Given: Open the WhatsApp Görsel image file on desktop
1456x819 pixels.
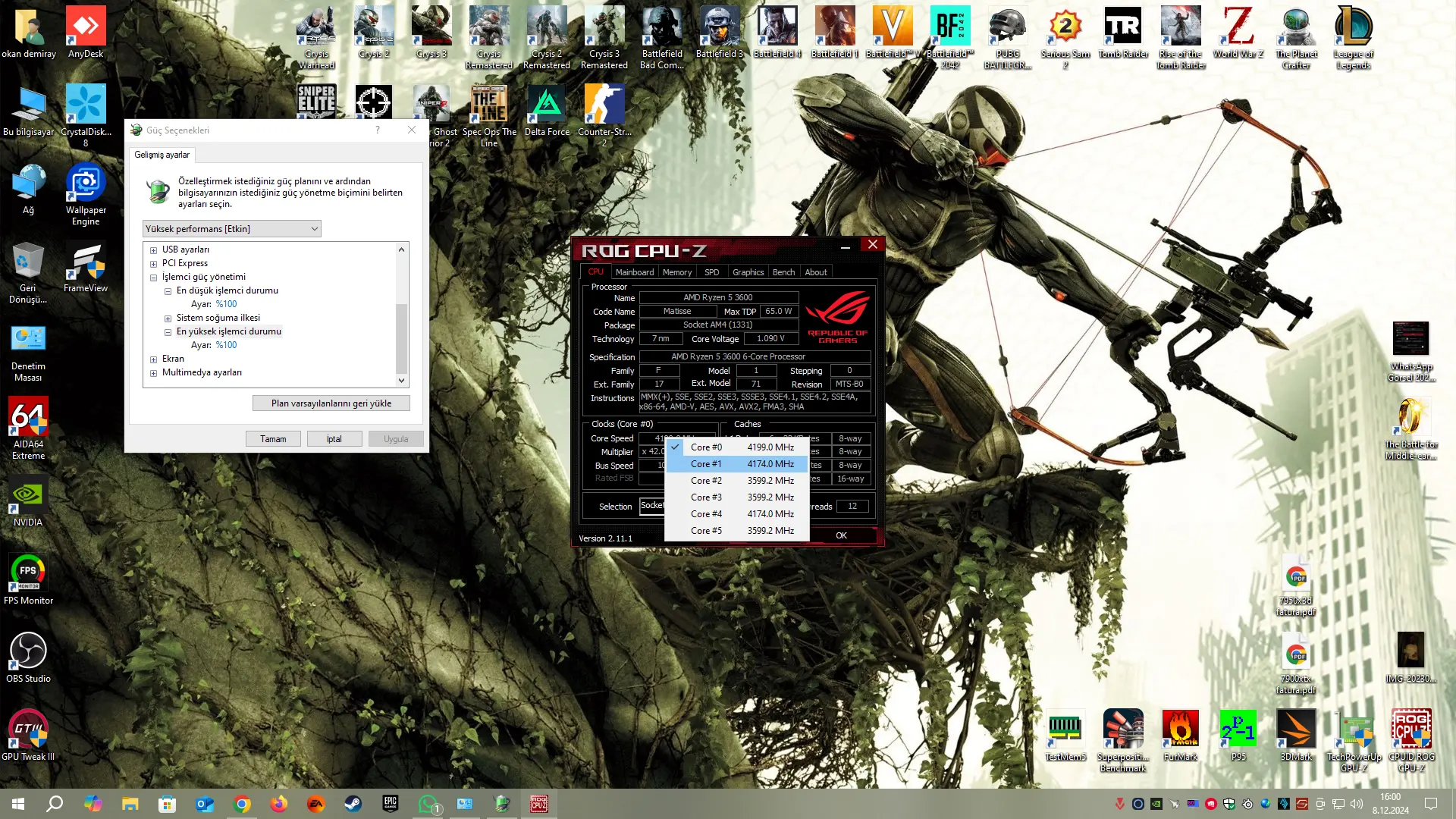Looking at the screenshot, I should [x=1410, y=350].
